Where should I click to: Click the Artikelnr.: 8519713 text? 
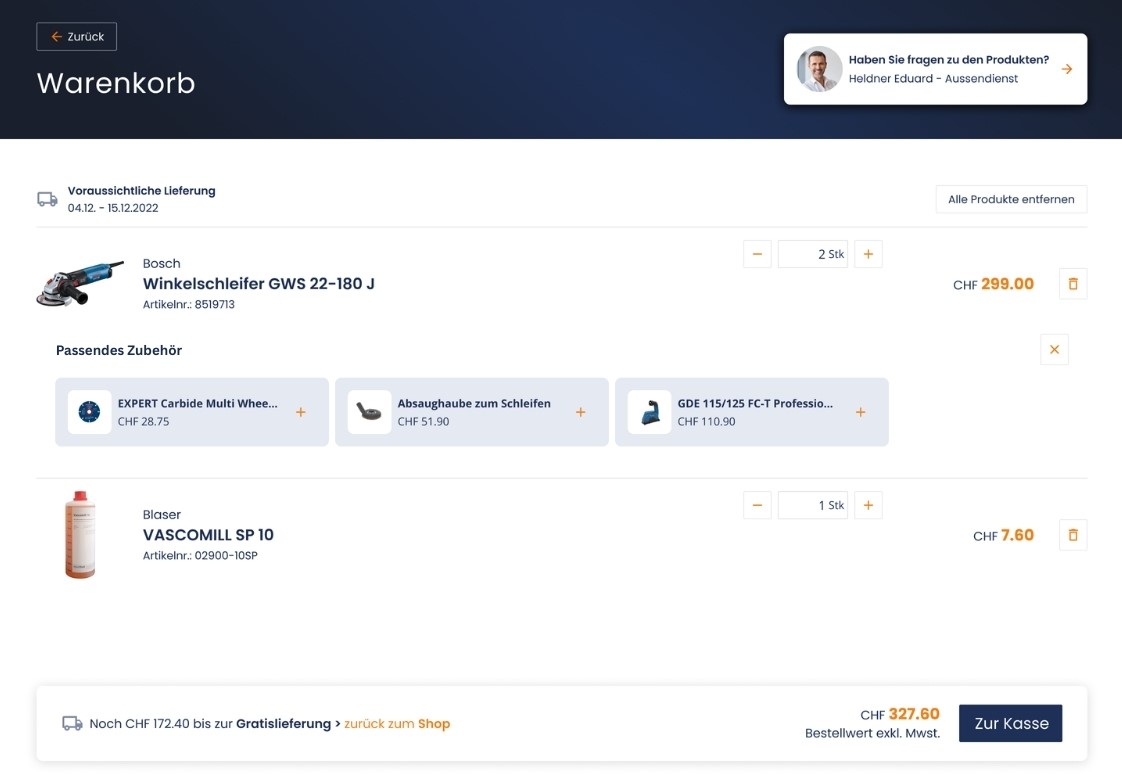coord(189,304)
